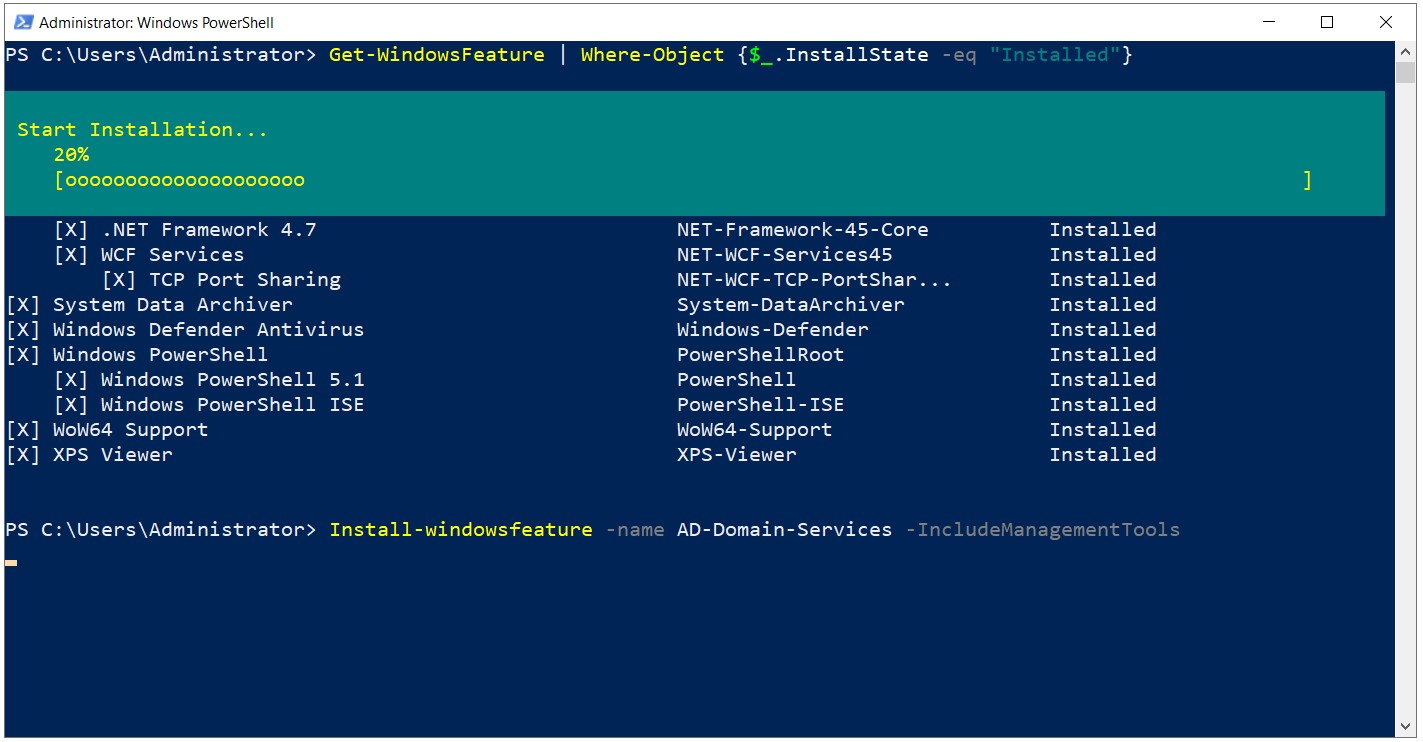Click 'Windows PowerShell ISE' display name
The width and height of the screenshot is (1423, 742).
pos(232,404)
